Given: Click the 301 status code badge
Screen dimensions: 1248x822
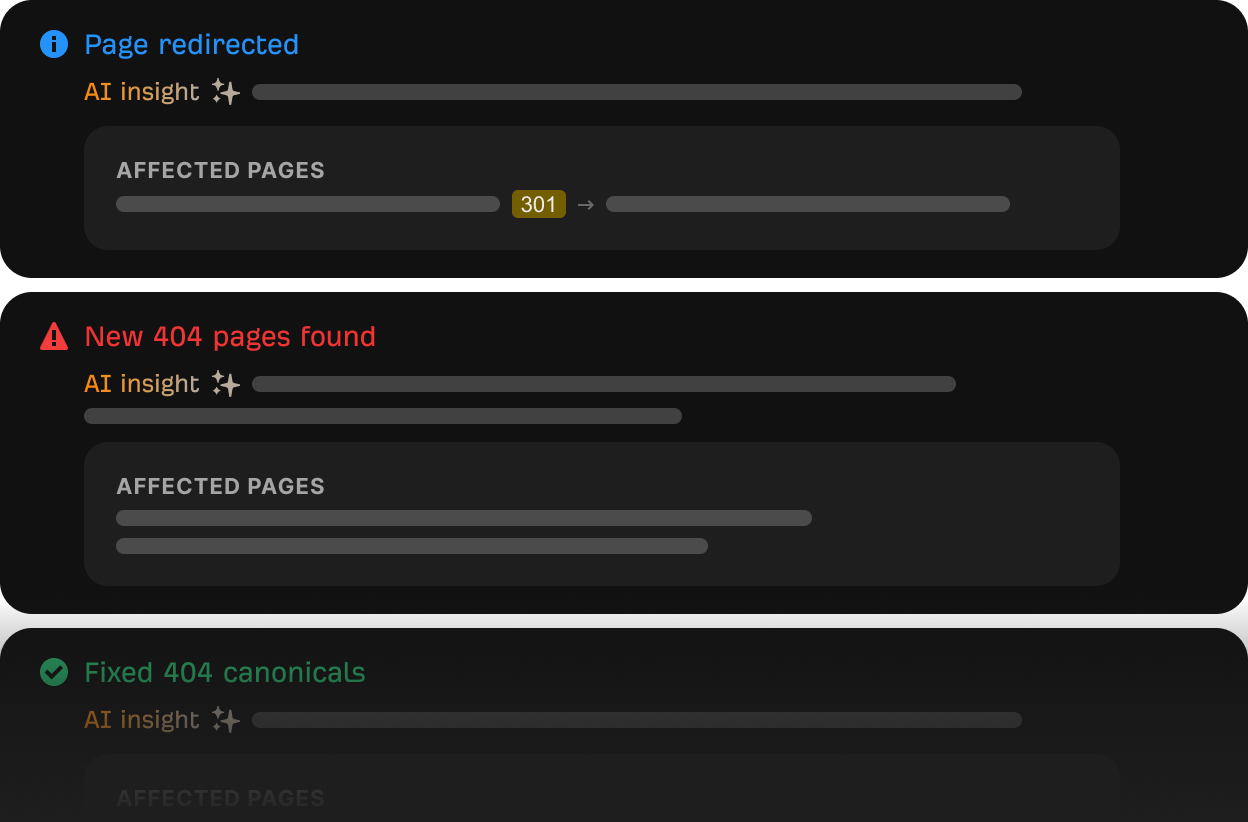Looking at the screenshot, I should point(538,205).
